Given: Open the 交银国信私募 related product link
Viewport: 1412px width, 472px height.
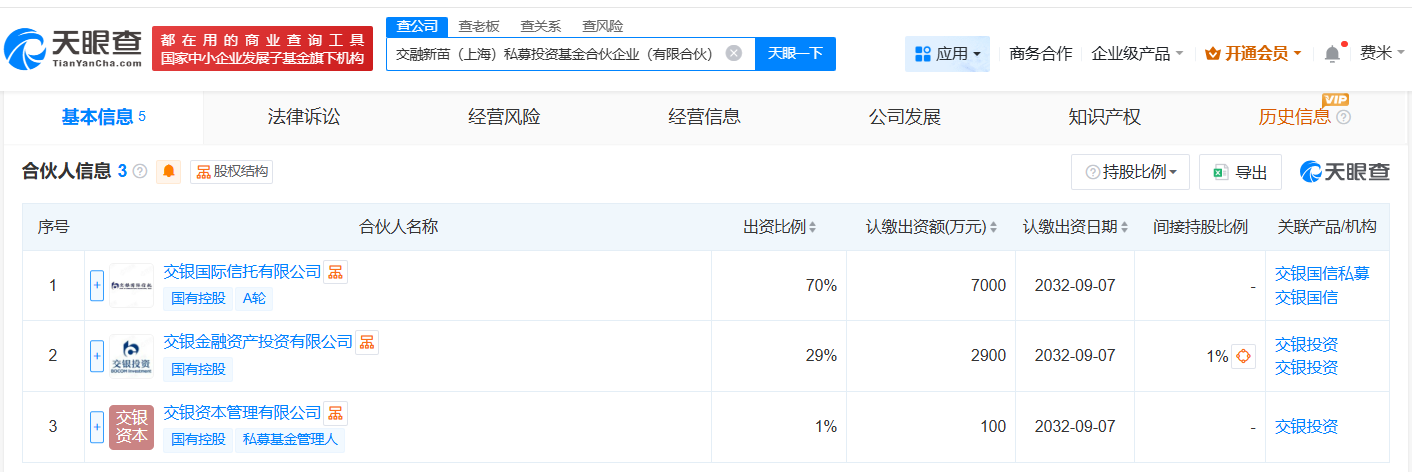Looking at the screenshot, I should point(1322,273).
